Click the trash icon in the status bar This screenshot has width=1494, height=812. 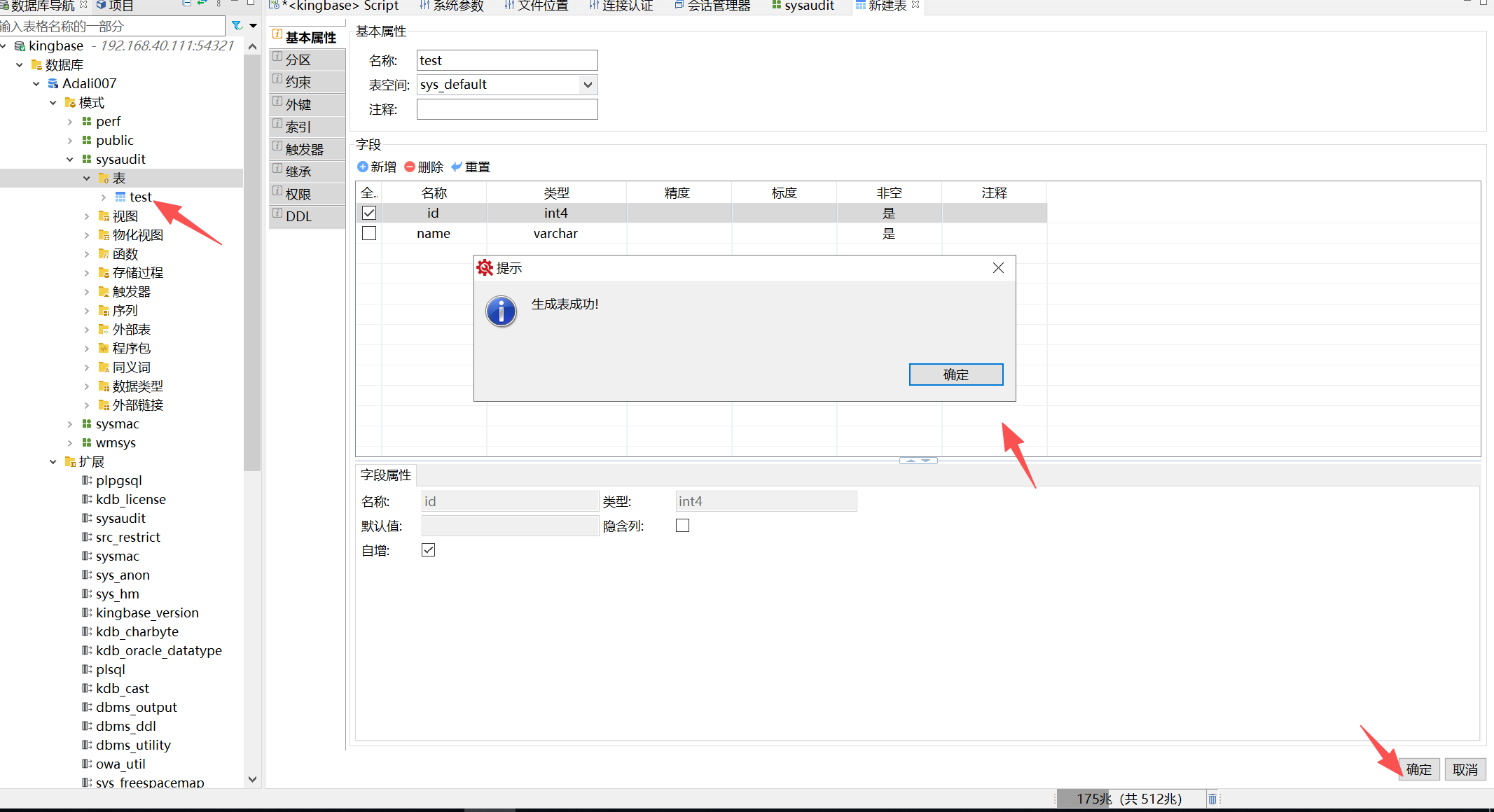click(x=1212, y=798)
